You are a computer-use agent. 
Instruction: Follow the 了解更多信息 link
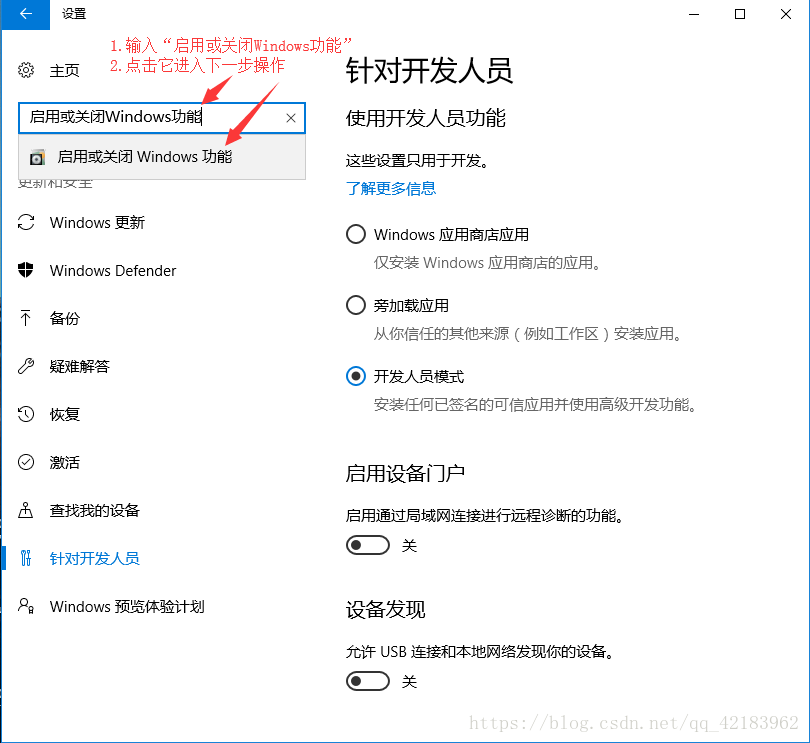point(391,189)
